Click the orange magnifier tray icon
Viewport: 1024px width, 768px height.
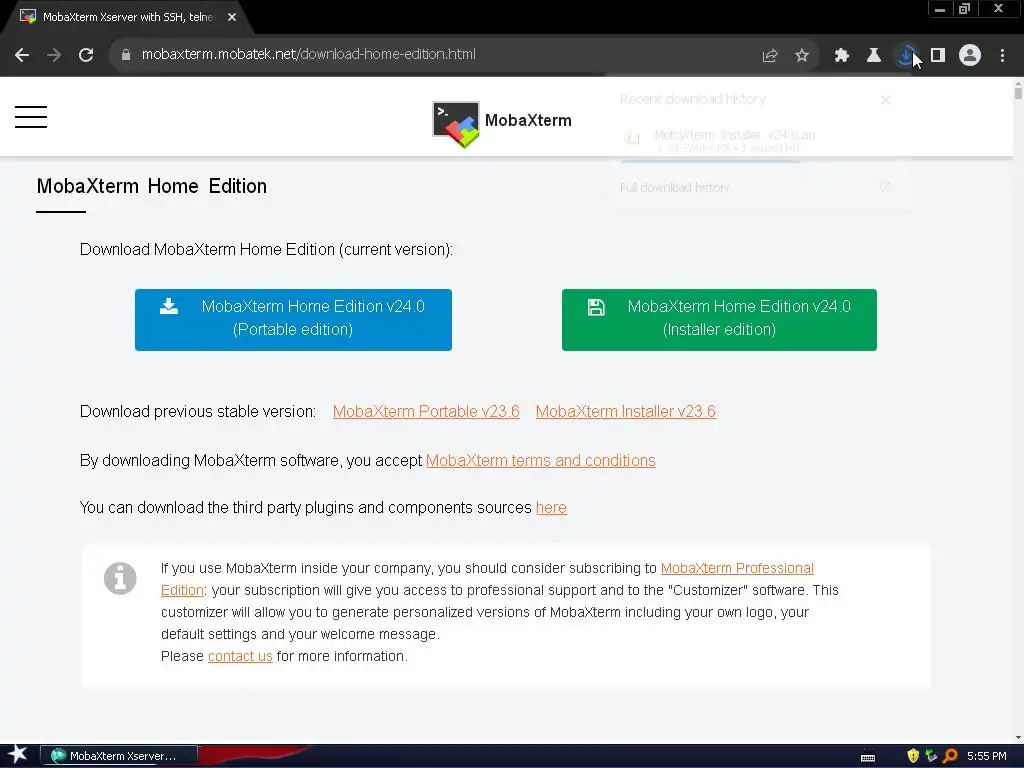[950, 756]
